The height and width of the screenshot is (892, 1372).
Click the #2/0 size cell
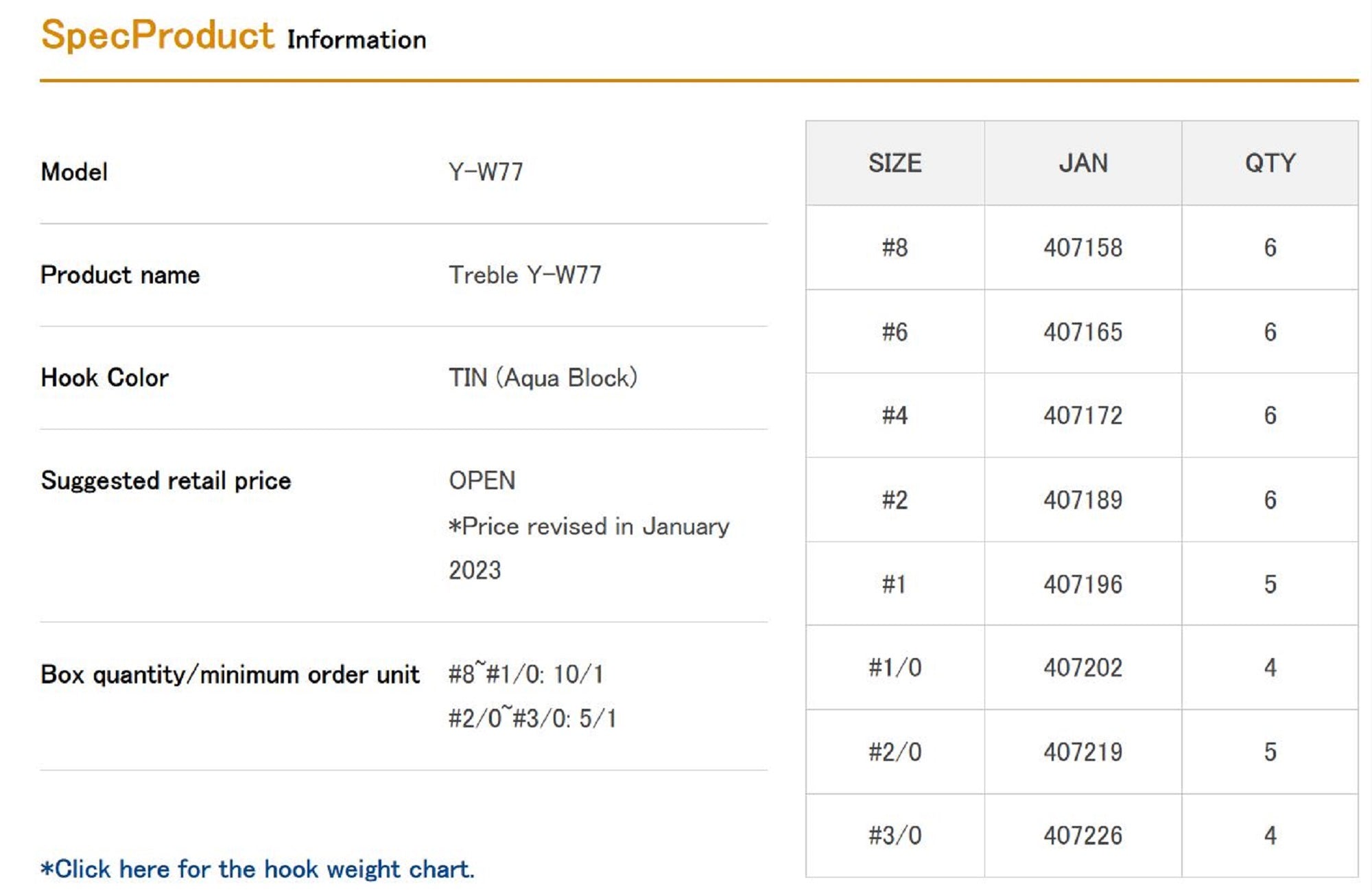coord(895,752)
